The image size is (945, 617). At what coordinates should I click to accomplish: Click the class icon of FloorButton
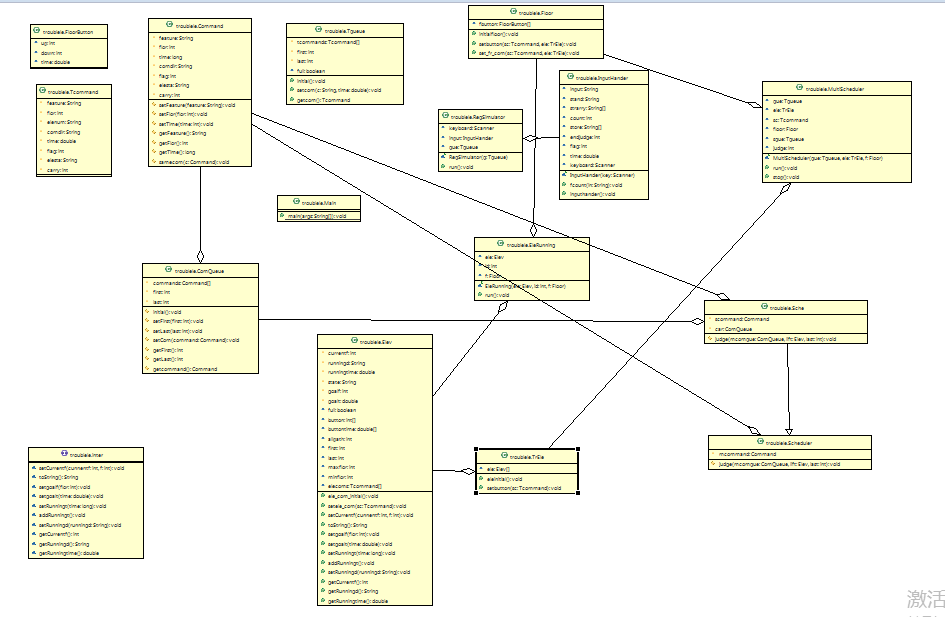37,31
